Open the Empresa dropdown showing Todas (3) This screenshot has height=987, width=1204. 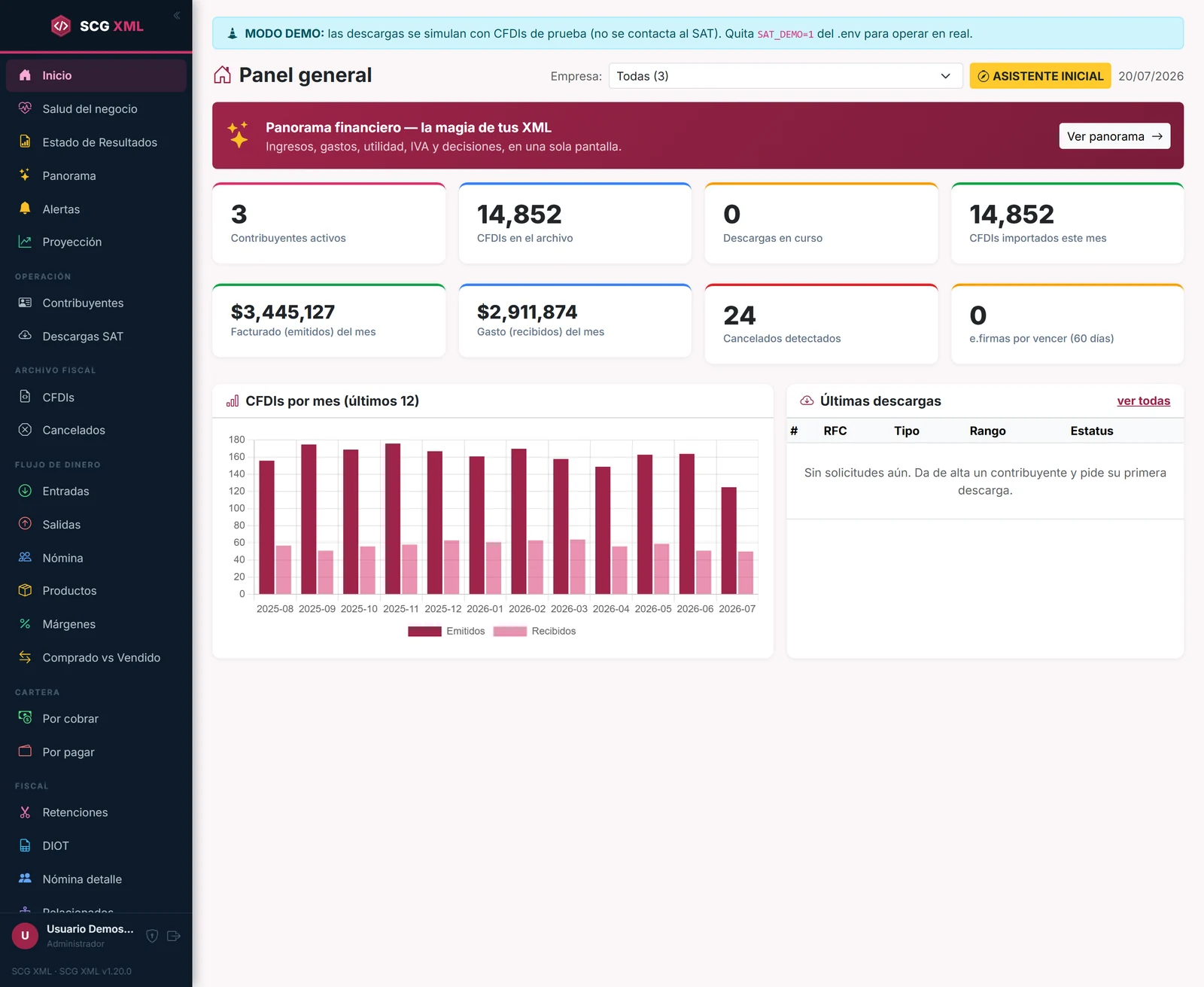[785, 76]
